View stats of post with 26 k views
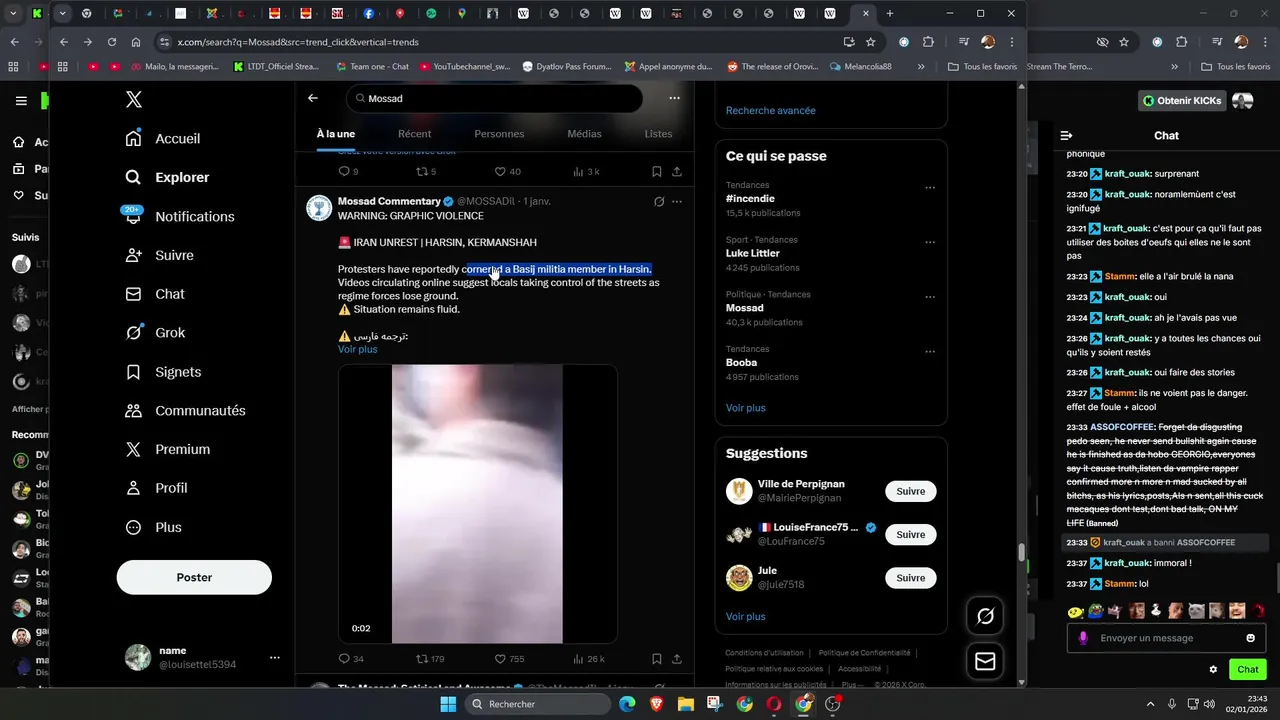 (588, 659)
